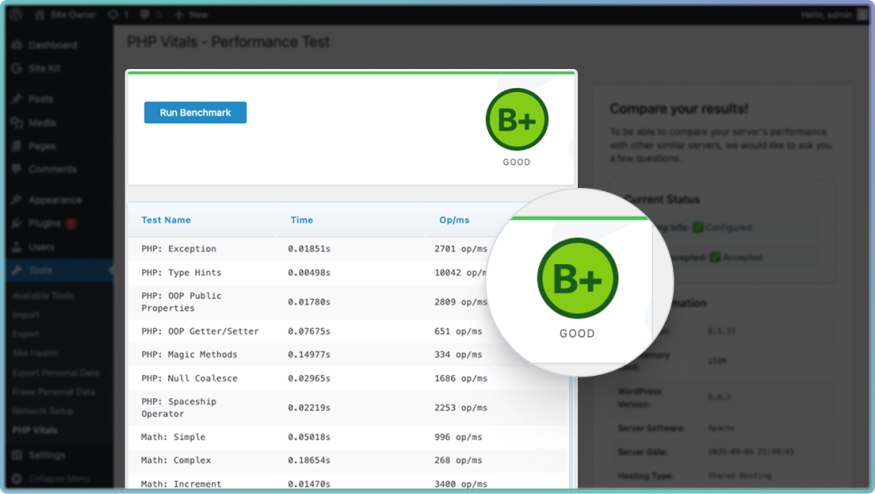Open the Site Health submenu link
The image size is (875, 494).
pos(35,353)
